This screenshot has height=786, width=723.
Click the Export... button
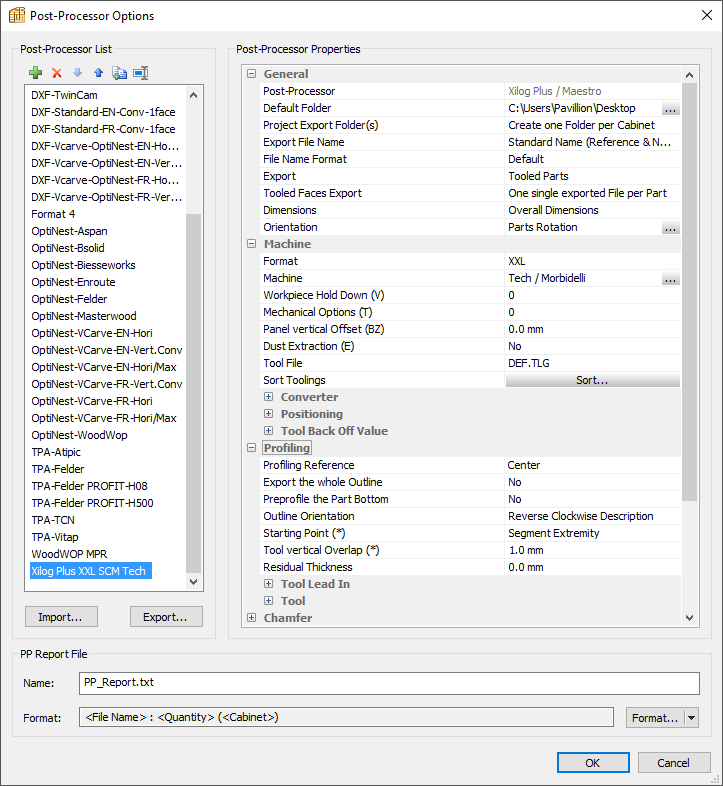coord(166,617)
